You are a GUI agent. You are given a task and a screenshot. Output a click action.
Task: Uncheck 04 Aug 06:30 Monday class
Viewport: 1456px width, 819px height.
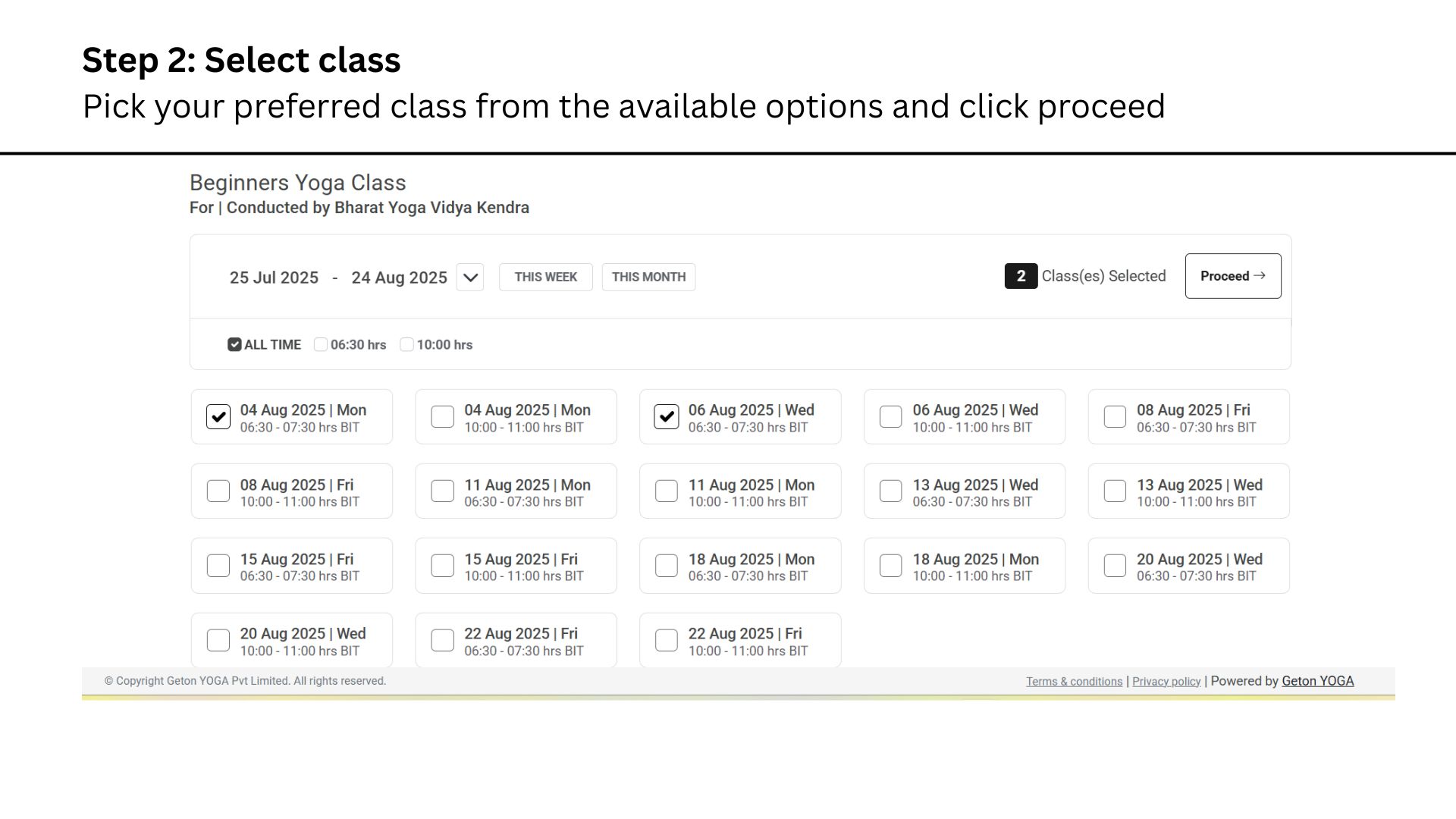point(218,417)
